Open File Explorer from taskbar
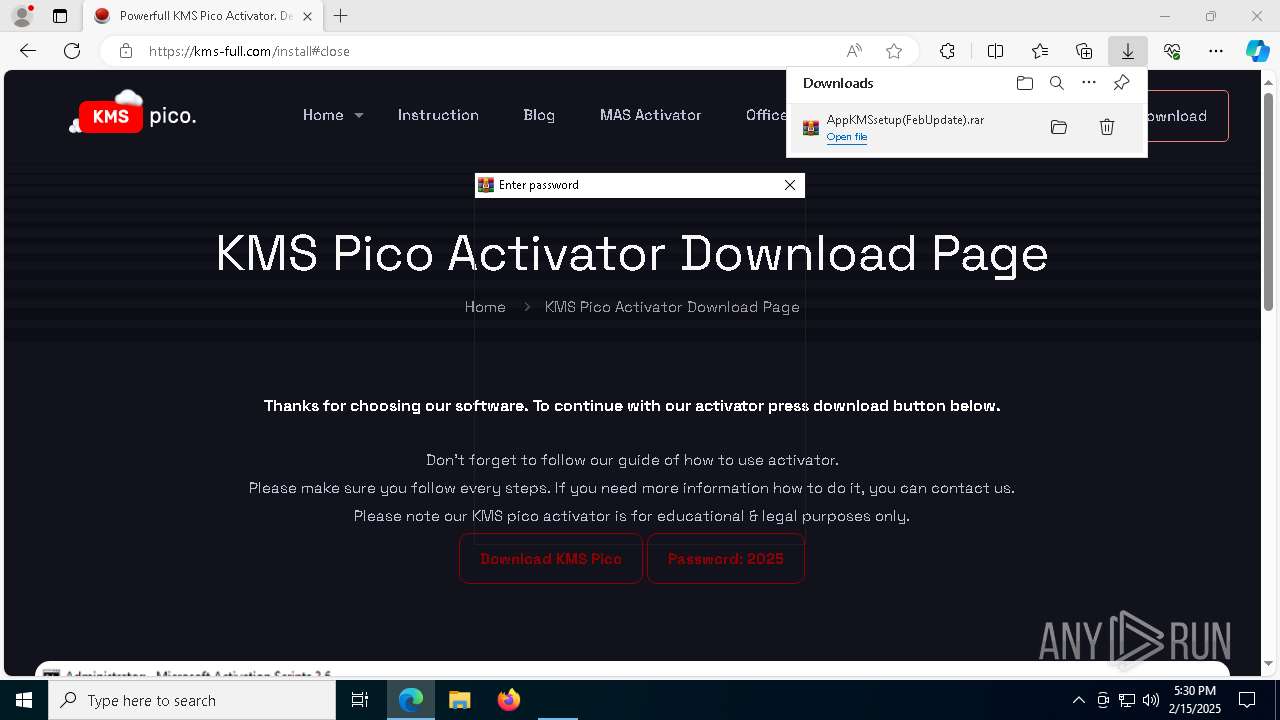This screenshot has height=720, width=1280. (459, 700)
